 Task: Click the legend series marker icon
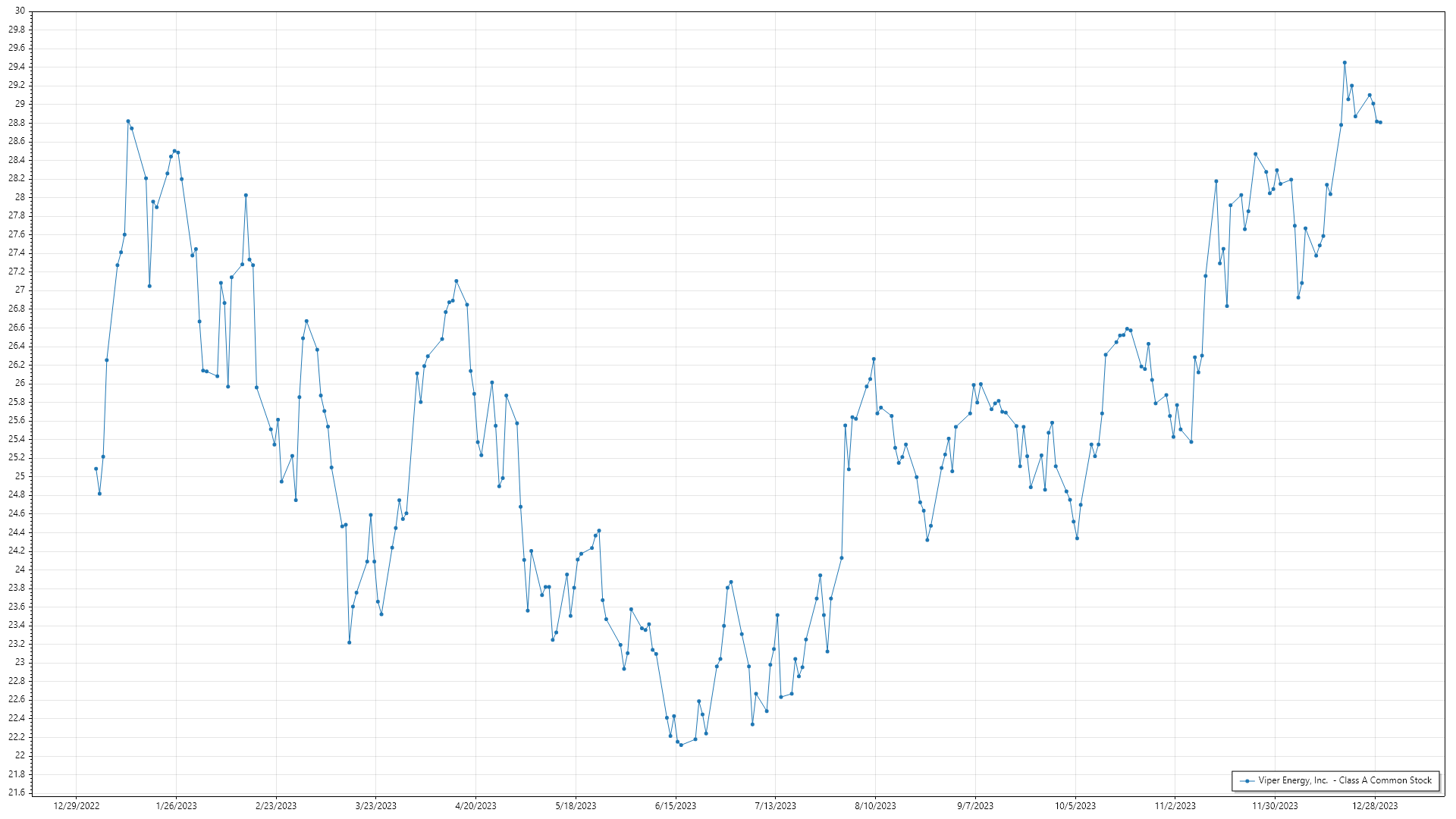coord(1247,780)
